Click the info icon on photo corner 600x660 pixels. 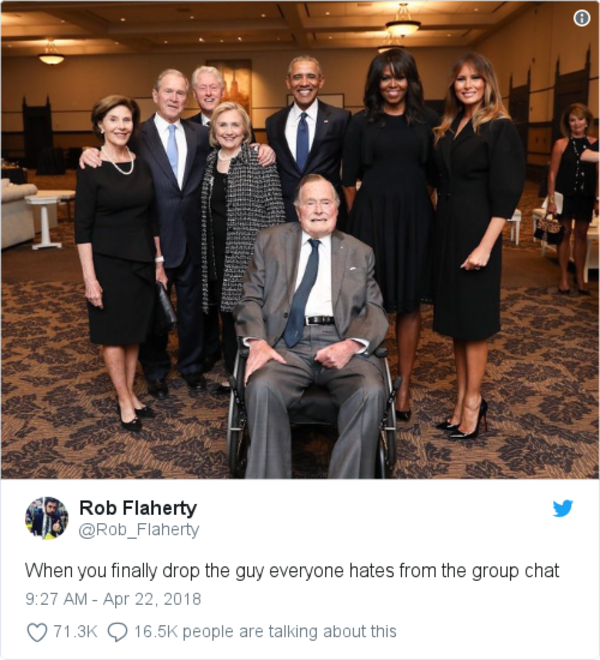(x=582, y=18)
